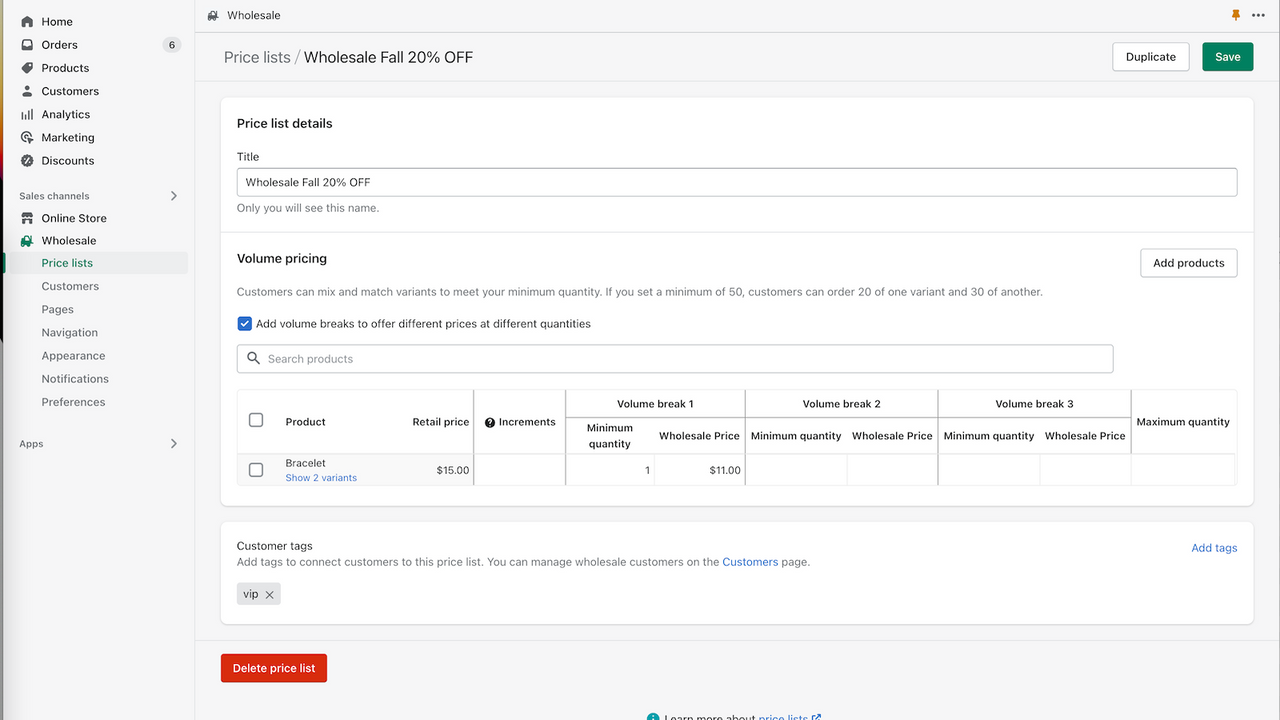Image resolution: width=1280 pixels, height=720 pixels.
Task: Edit Volume break 1 minimum quantity cell
Action: coord(610,470)
